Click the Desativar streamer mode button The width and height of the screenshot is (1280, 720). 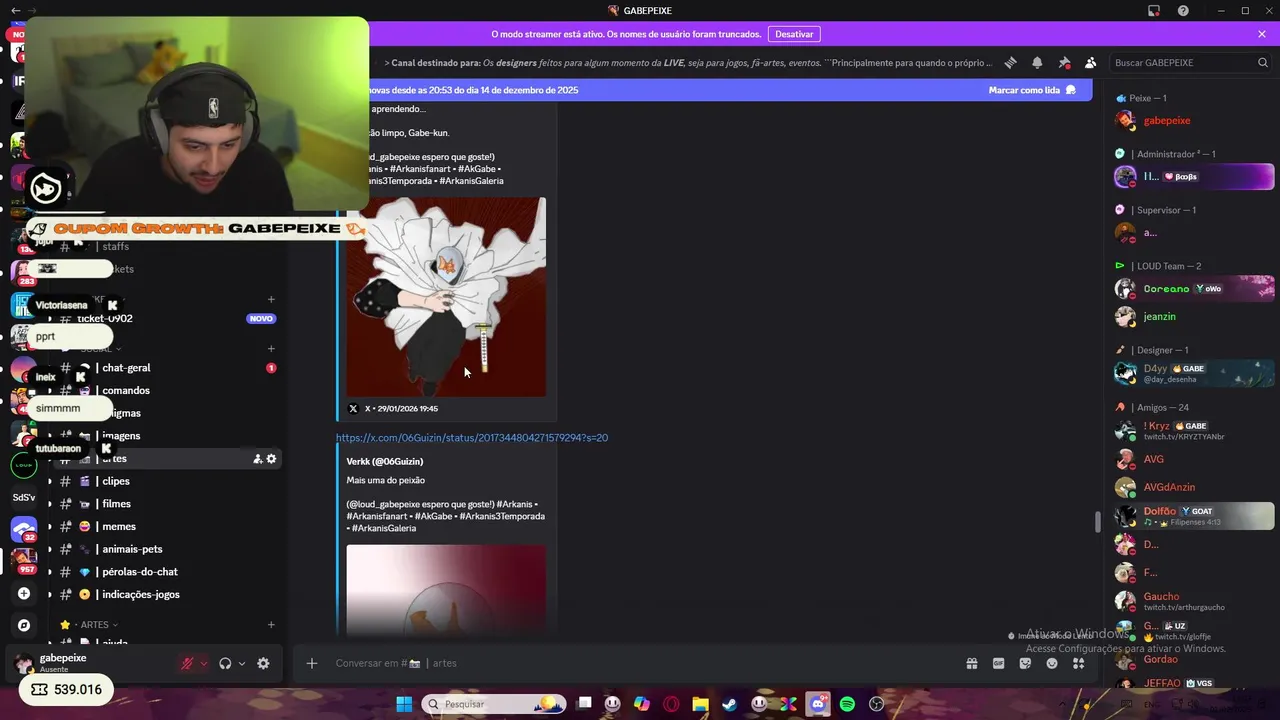click(794, 34)
